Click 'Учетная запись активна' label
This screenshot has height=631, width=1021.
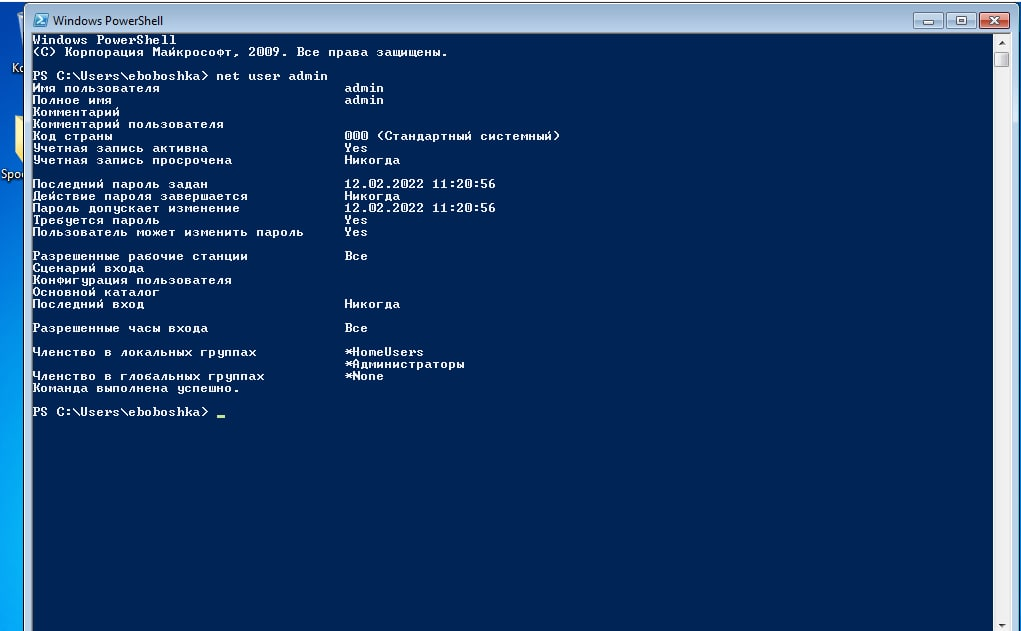click(120, 148)
